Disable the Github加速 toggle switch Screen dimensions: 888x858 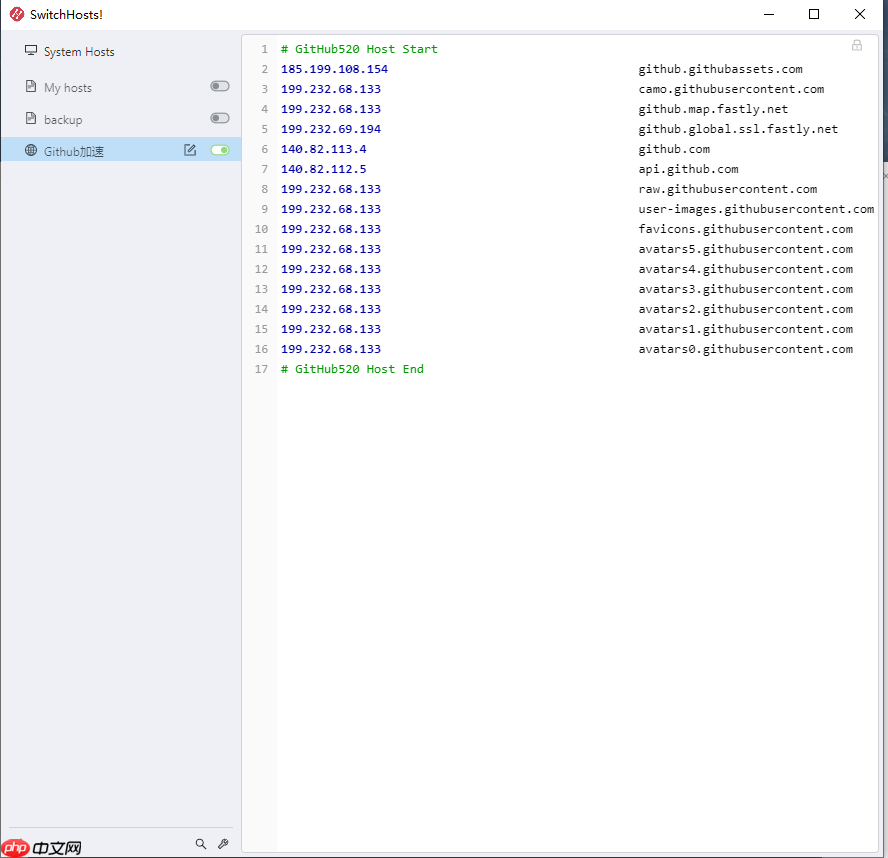pyautogui.click(x=219, y=150)
